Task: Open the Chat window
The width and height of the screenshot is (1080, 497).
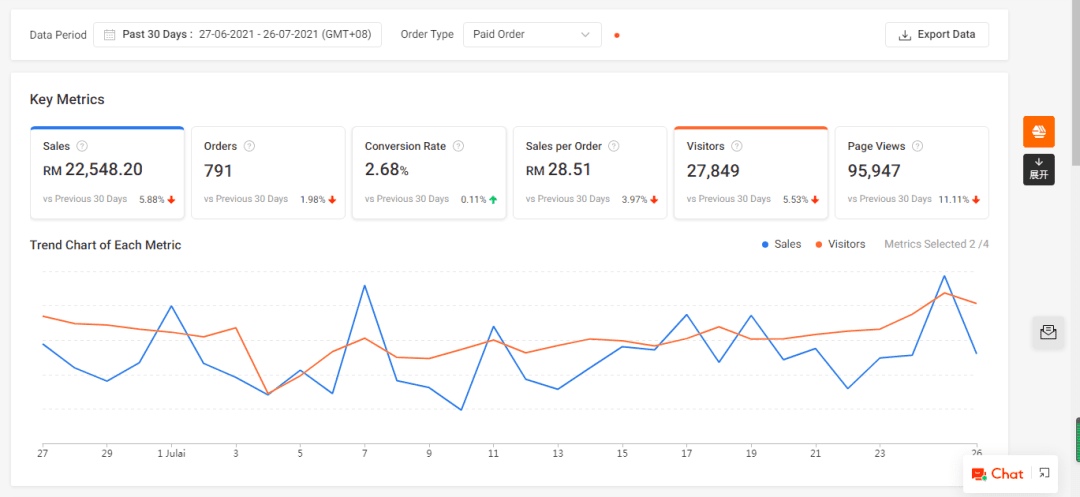Action: (x=998, y=474)
